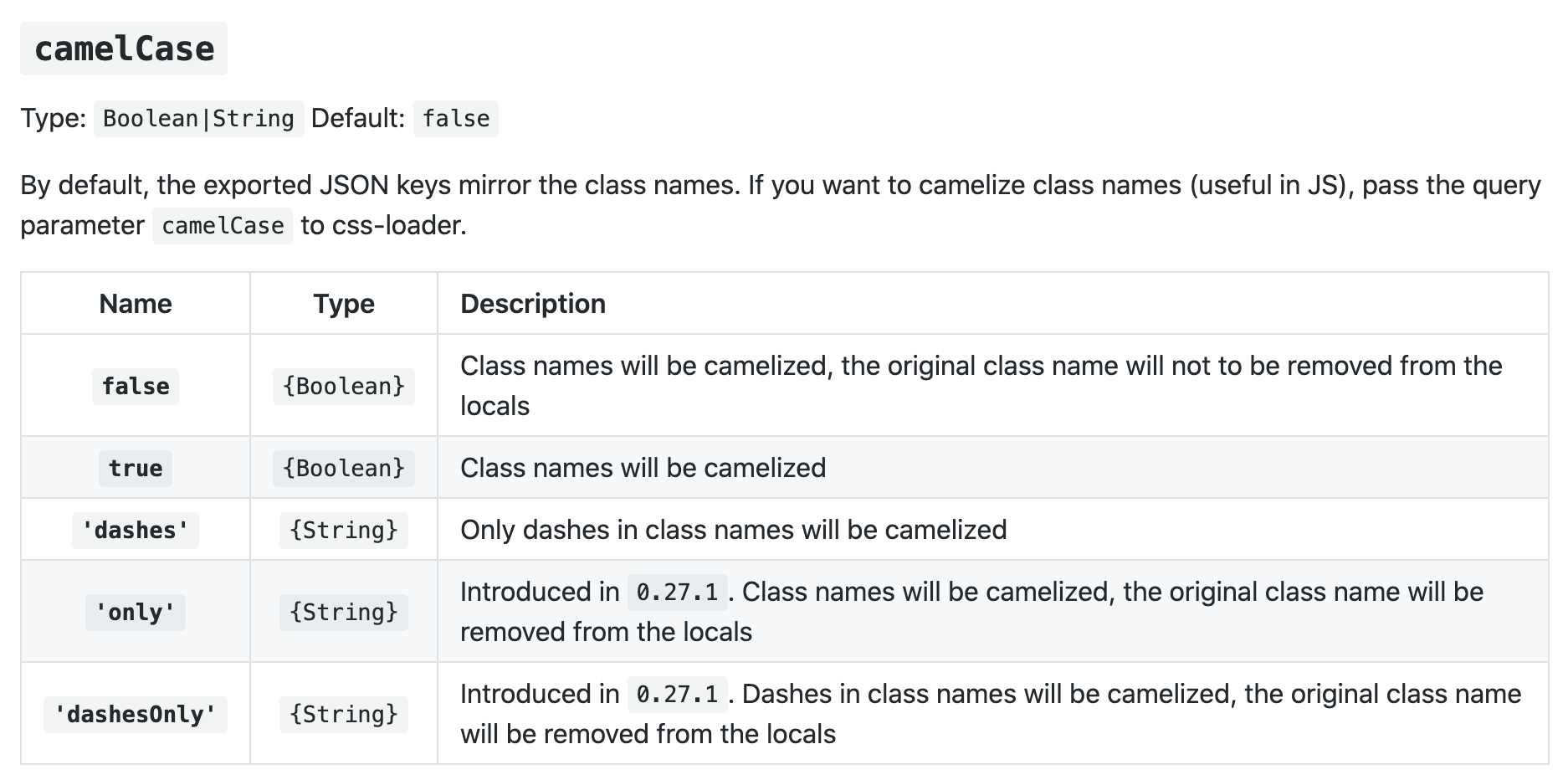The width and height of the screenshot is (1568, 780).
Task: Click the true name cell
Action: (136, 468)
